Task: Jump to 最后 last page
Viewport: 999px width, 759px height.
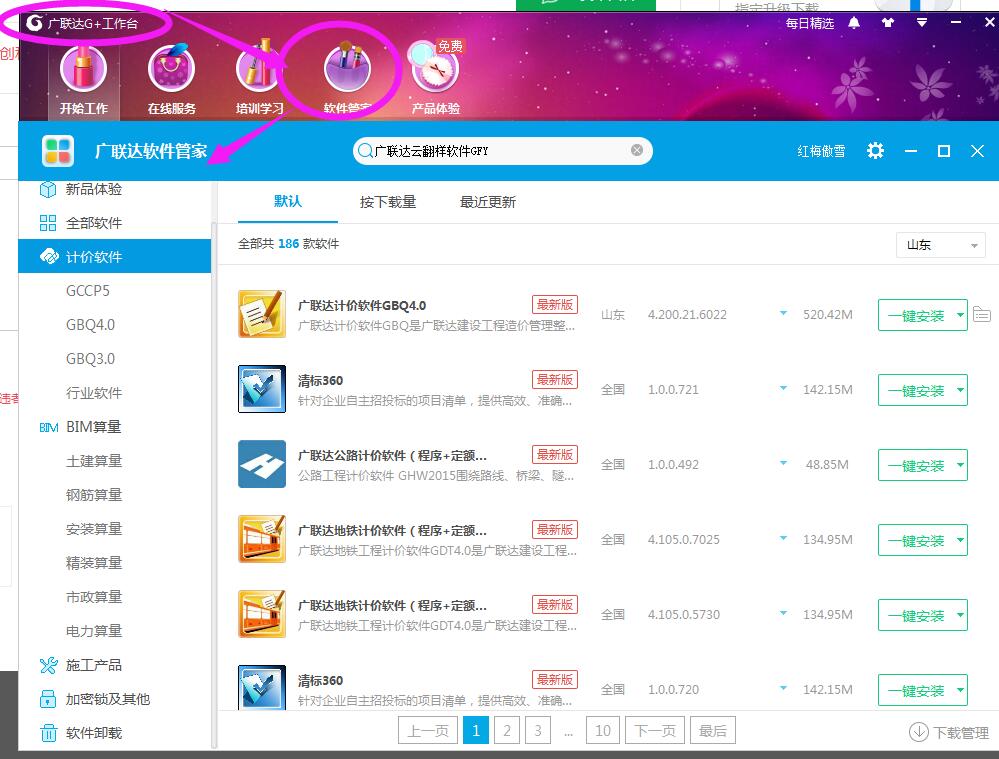Action: tap(713, 730)
